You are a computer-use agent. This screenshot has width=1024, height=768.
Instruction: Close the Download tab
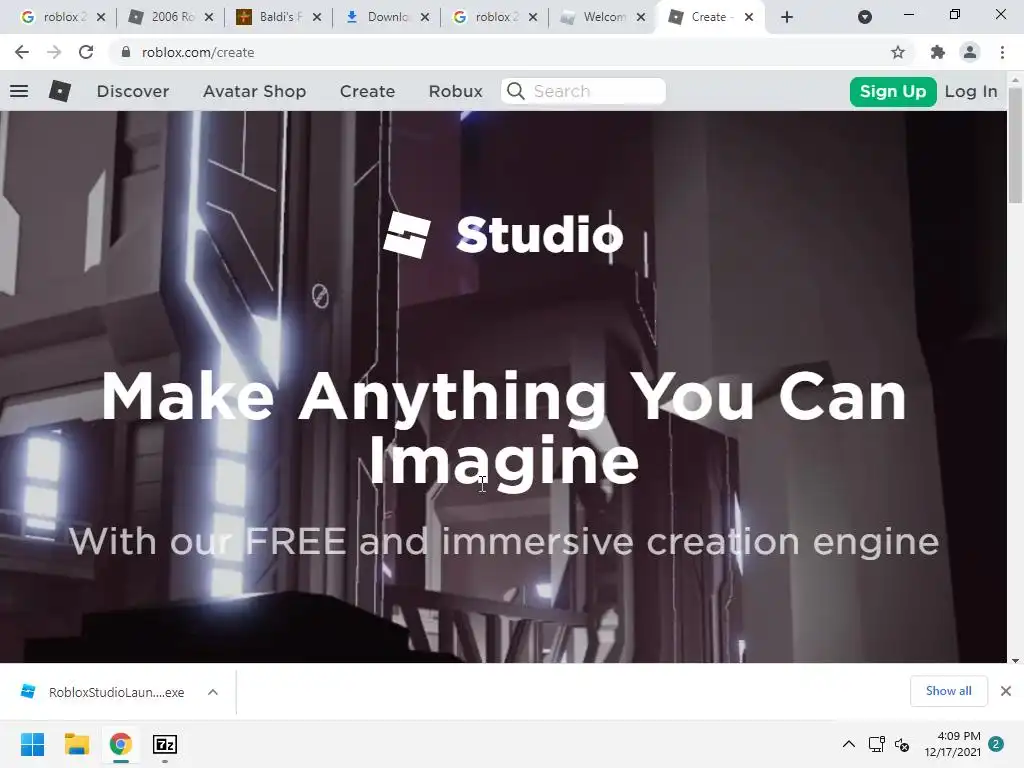click(425, 17)
